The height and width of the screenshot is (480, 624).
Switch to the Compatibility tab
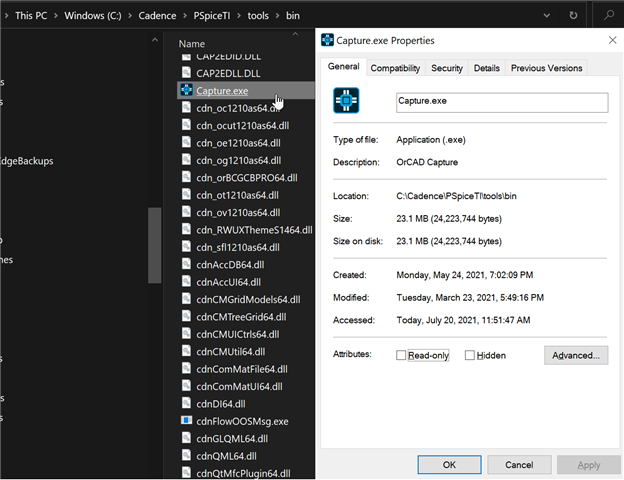pyautogui.click(x=395, y=68)
